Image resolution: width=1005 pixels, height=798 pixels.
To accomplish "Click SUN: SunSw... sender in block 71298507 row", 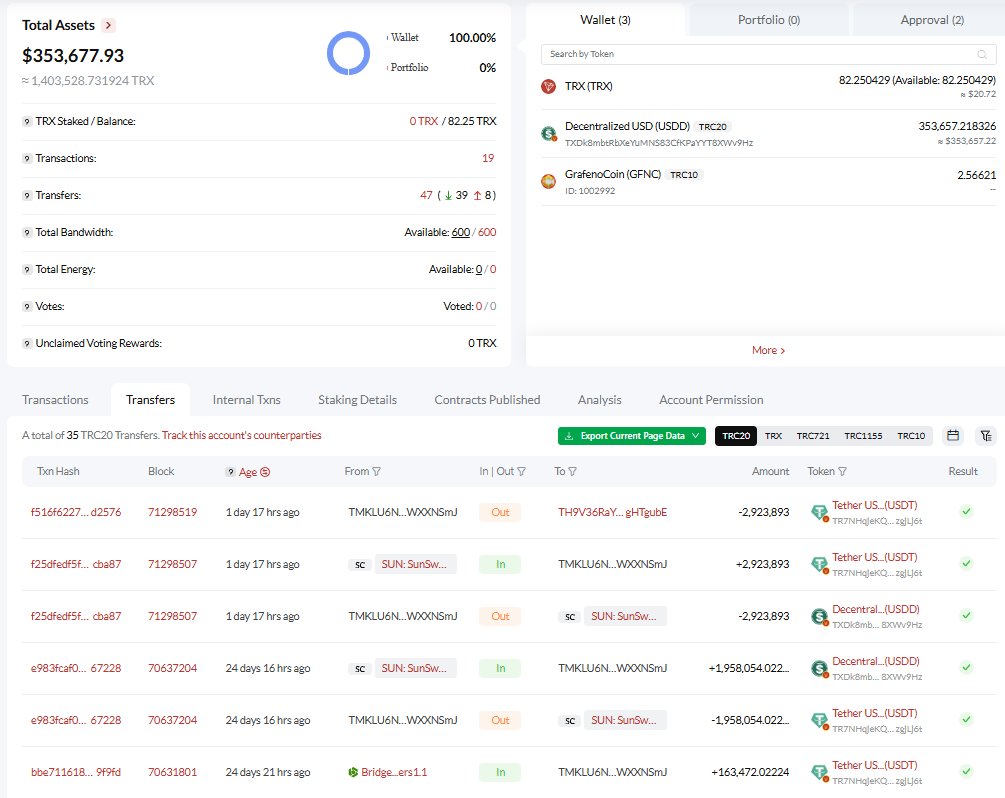I will click(x=415, y=564).
